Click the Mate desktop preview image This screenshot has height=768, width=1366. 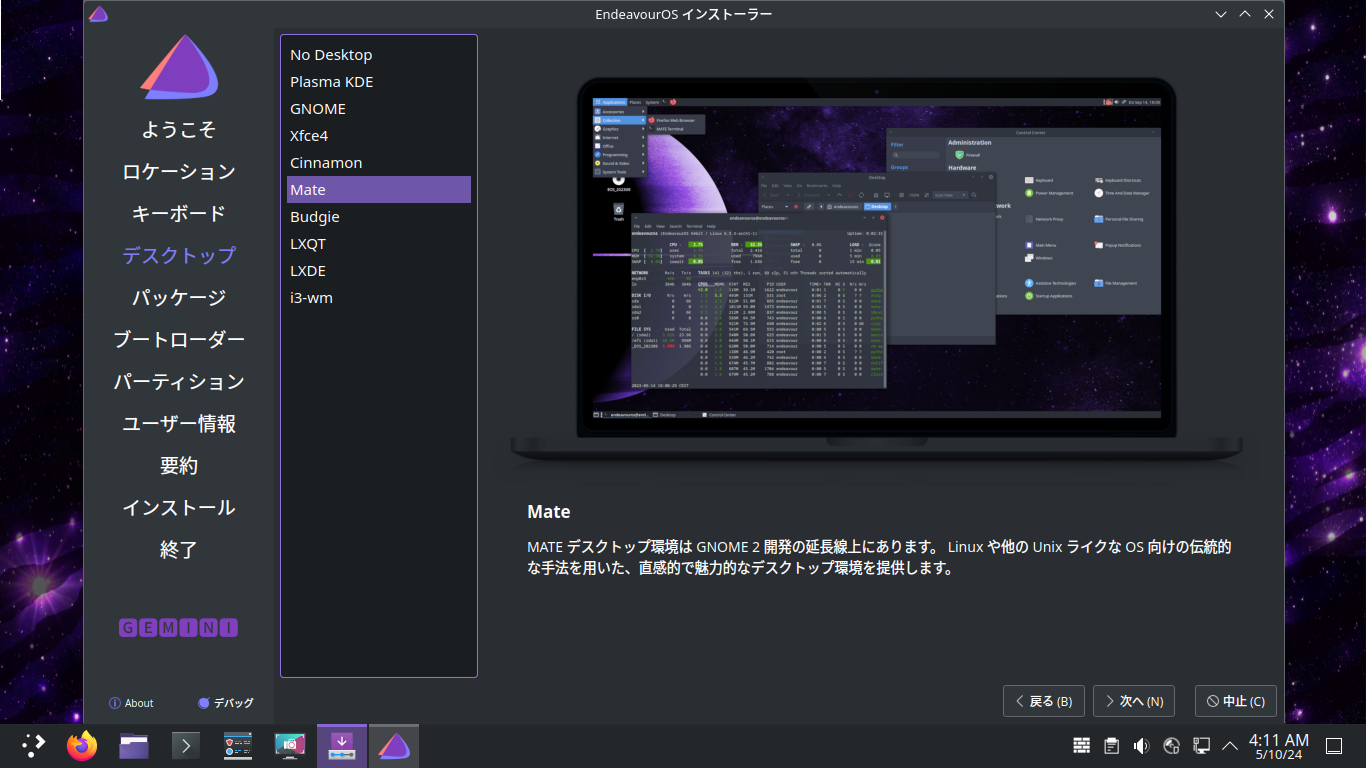(876, 269)
